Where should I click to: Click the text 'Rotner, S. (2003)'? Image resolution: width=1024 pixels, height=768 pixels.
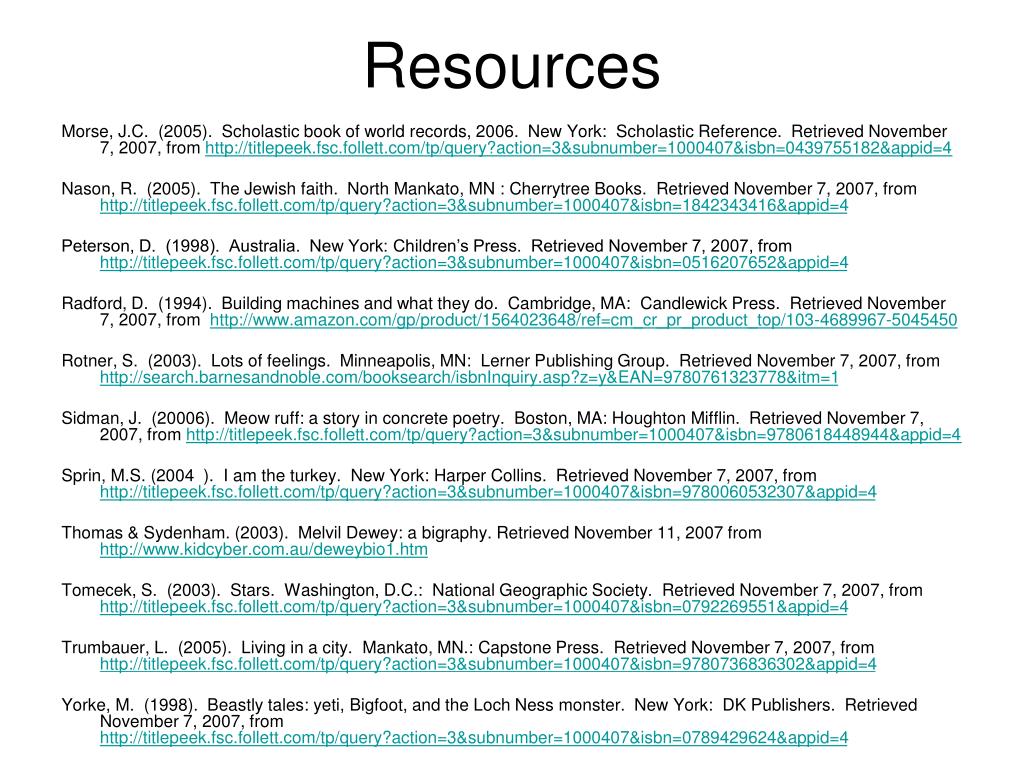[x=131, y=362]
